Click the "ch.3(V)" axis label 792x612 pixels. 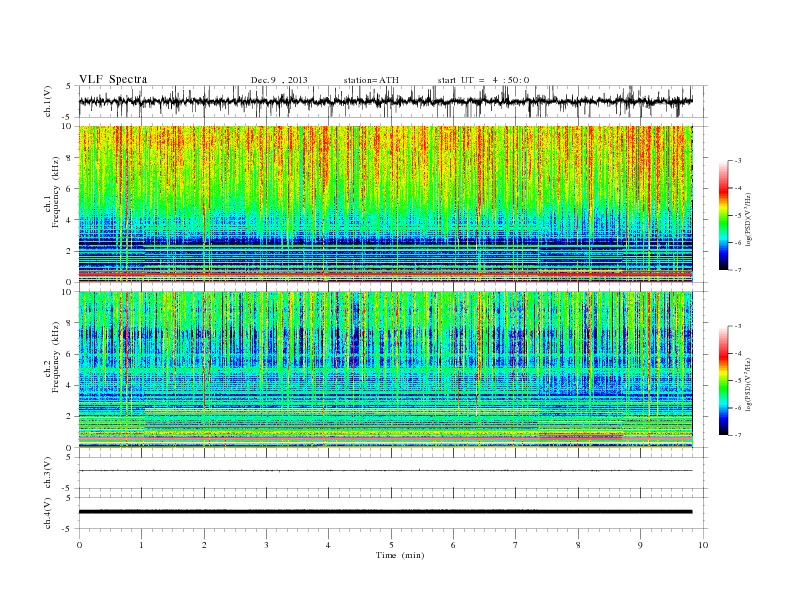(x=49, y=473)
